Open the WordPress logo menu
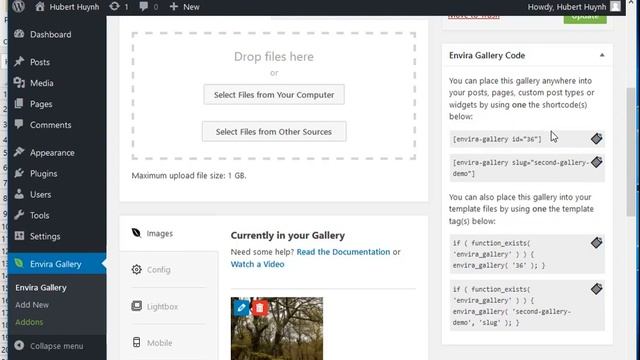Viewport: 640px width, 360px height. point(18,6)
